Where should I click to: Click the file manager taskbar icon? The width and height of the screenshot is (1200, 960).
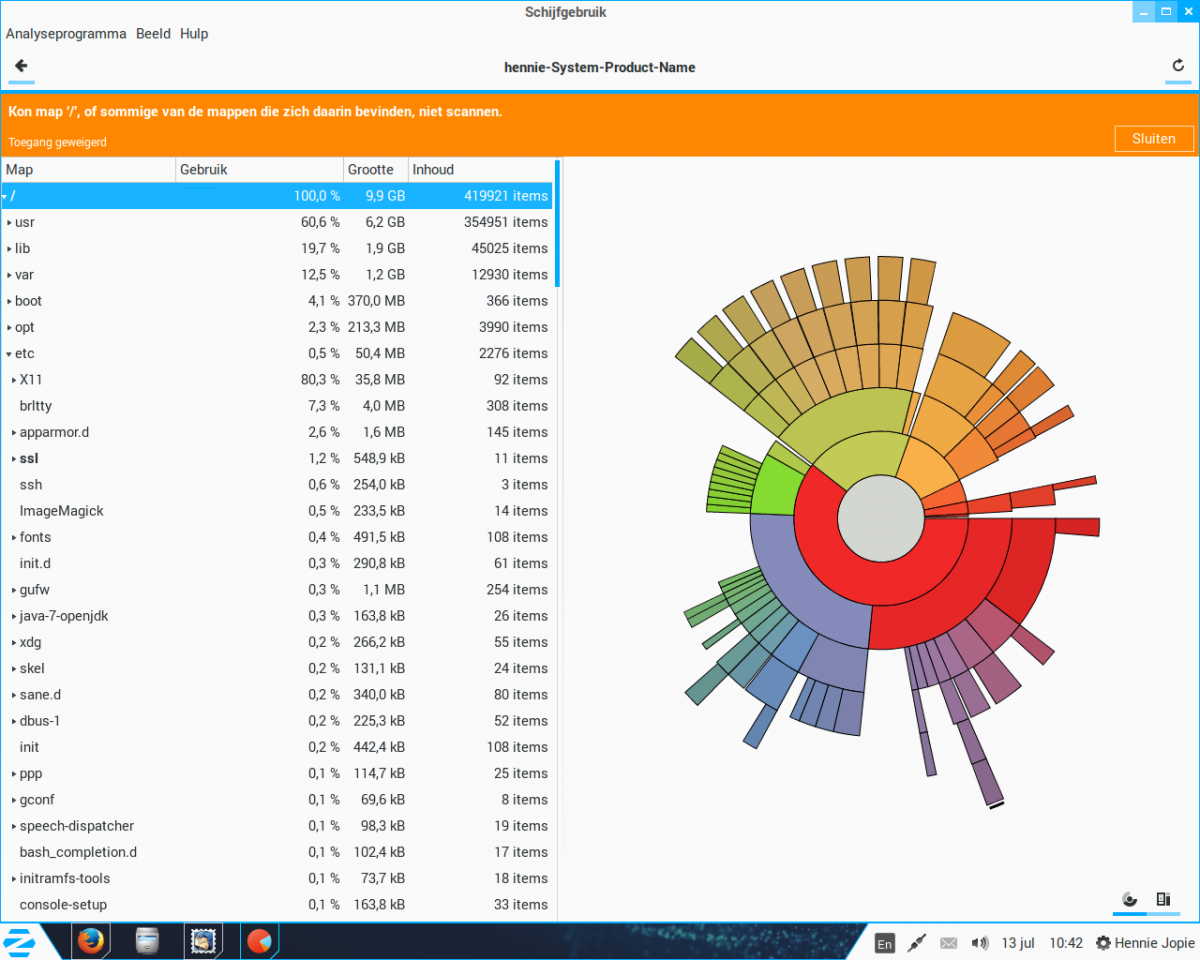pos(147,941)
